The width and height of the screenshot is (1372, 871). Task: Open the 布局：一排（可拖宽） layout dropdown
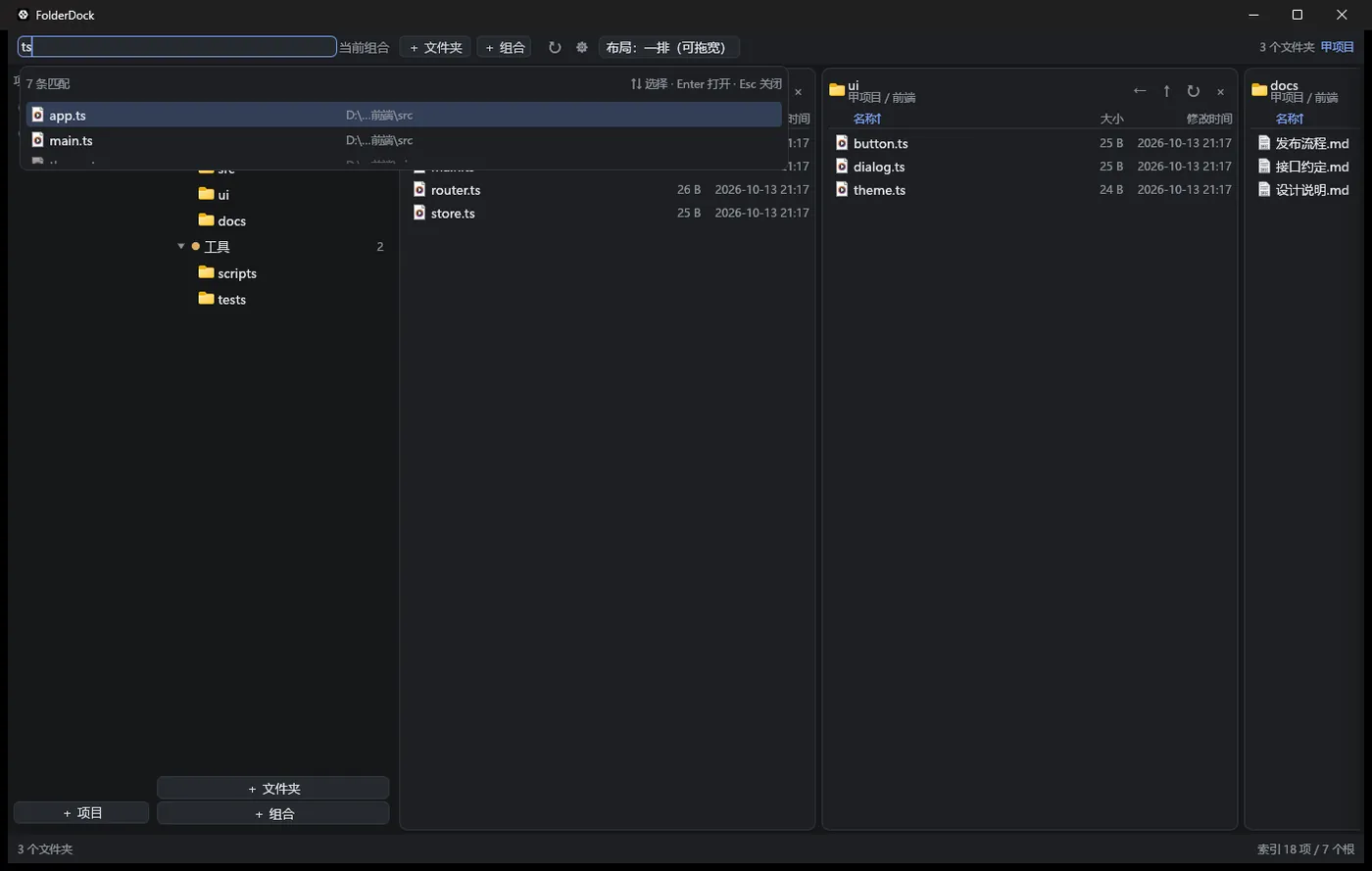(669, 47)
